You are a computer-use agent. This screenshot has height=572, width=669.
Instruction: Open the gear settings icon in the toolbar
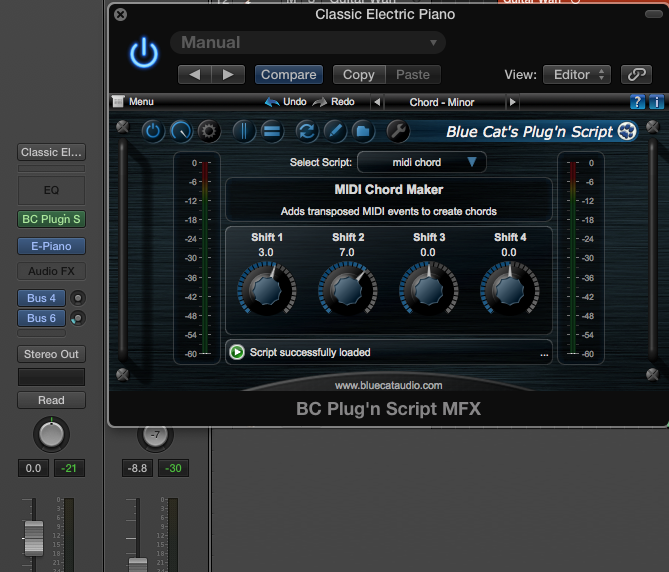tap(209, 131)
